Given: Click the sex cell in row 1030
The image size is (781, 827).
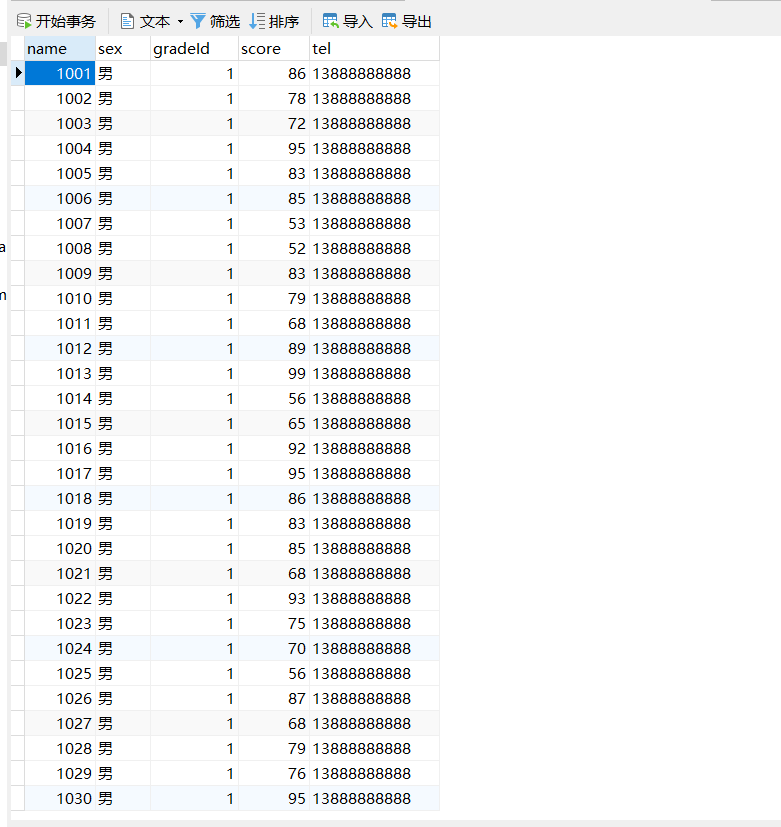Looking at the screenshot, I should point(123,799).
